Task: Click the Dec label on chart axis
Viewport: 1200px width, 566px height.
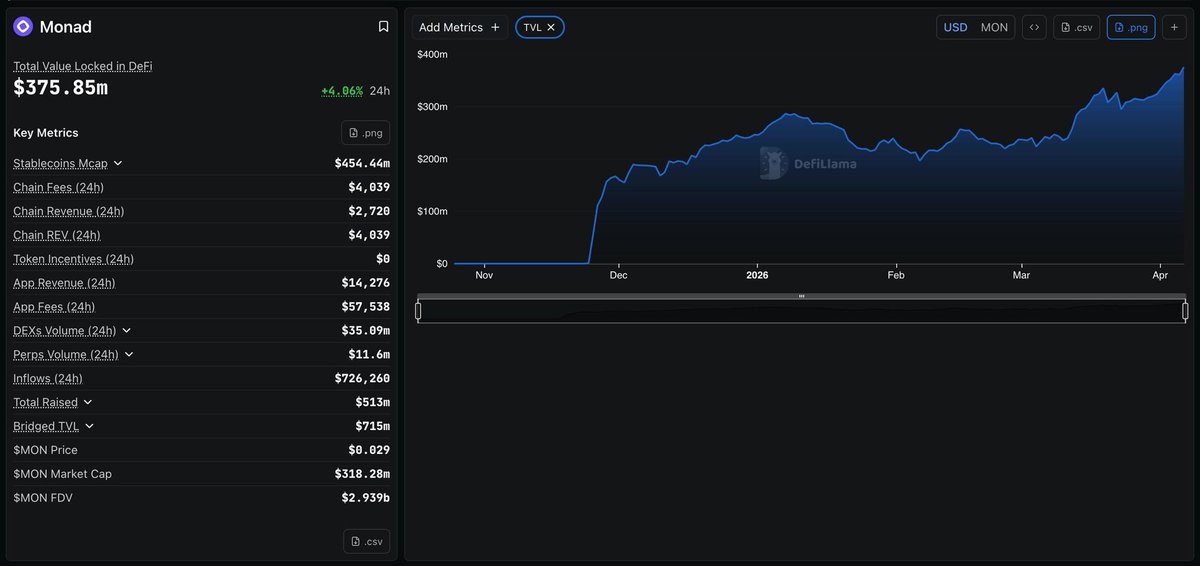Action: click(x=618, y=275)
